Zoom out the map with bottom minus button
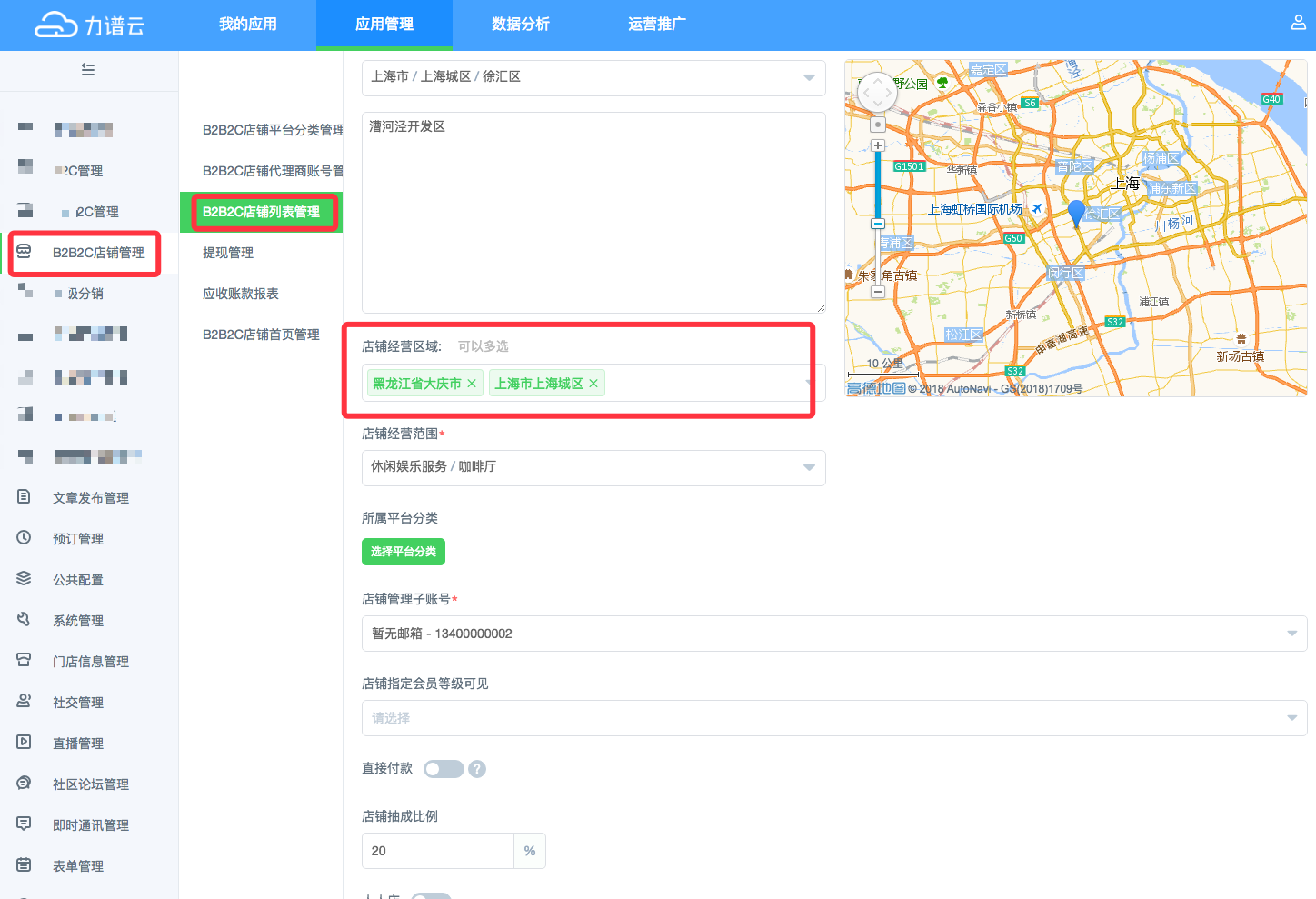The image size is (1316, 899). (878, 292)
